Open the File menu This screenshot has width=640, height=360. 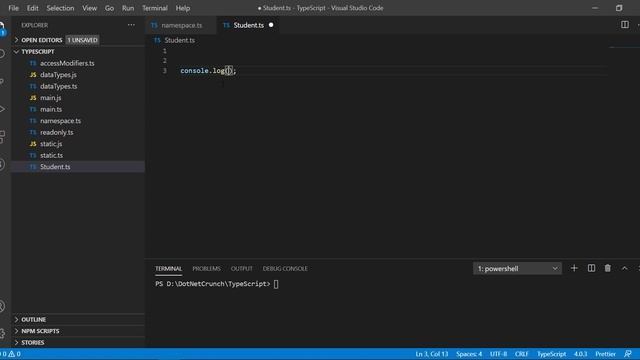[13, 8]
